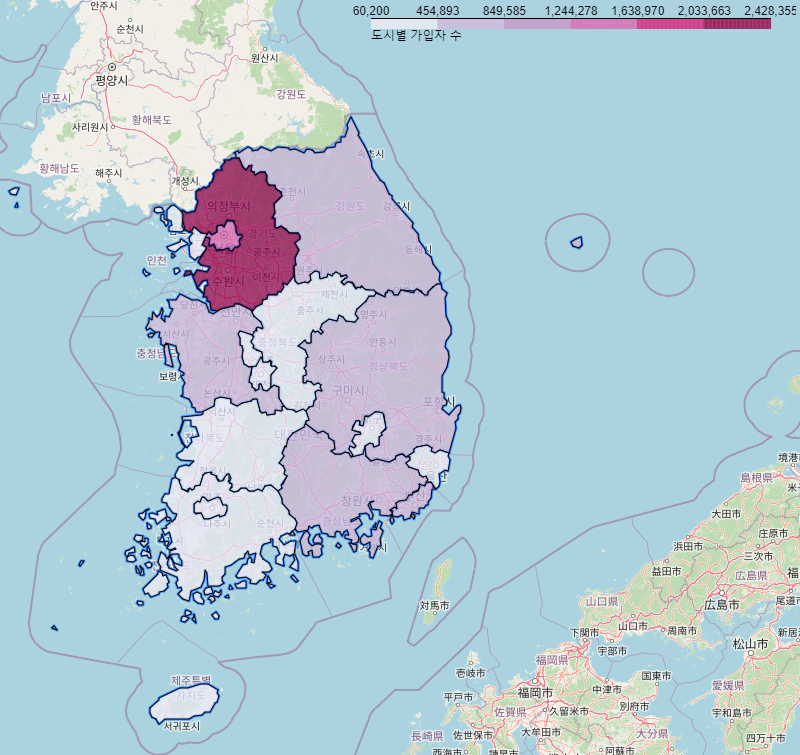This screenshot has width=800, height=755.
Task: Click the 別府市 Beppu label
Action: 634,706
